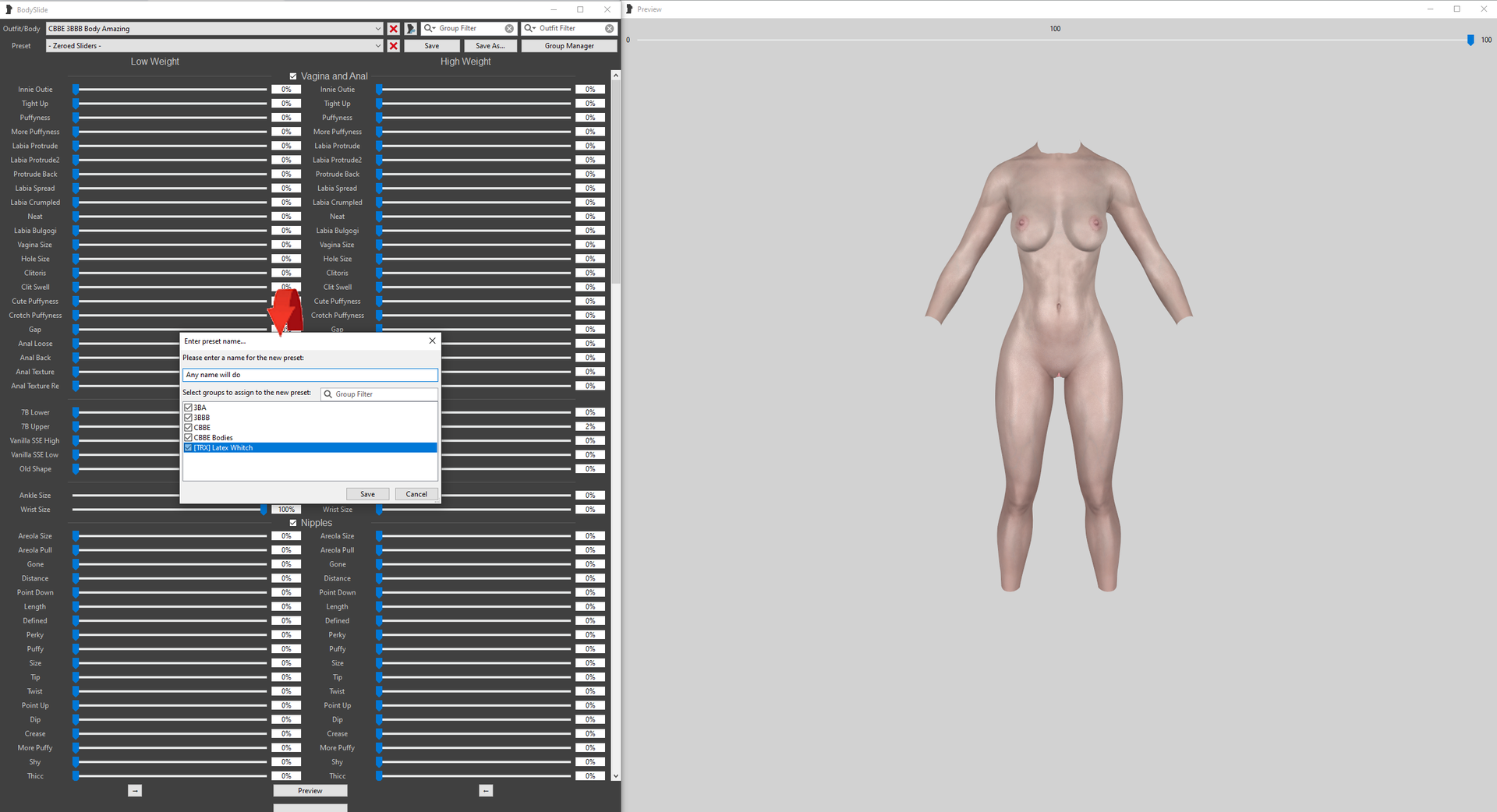Delete the selected Outfit/Body project with red X
The width and height of the screenshot is (1497, 812).
pos(393,29)
